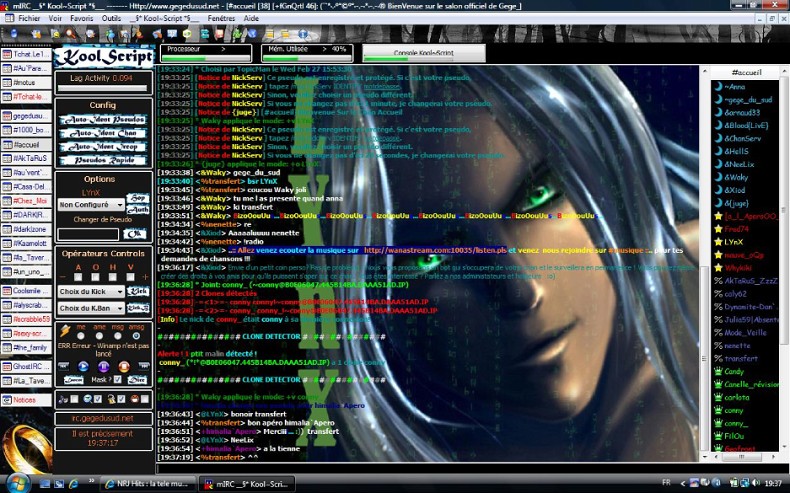Pause Winamp with the purple pause button
Image resolution: width=790 pixels, height=493 pixels.
pyautogui.click(x=103, y=366)
